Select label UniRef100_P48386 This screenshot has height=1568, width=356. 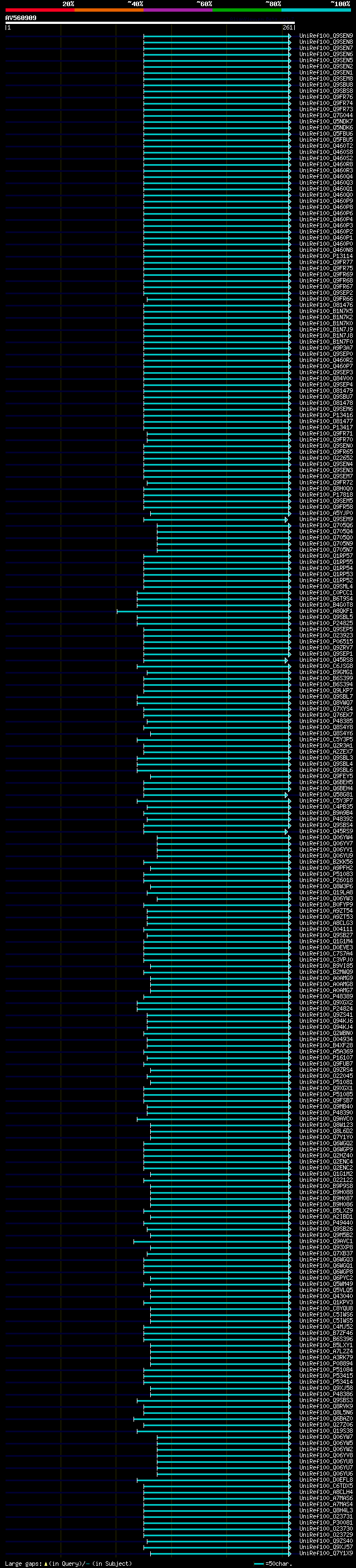[326, 1394]
